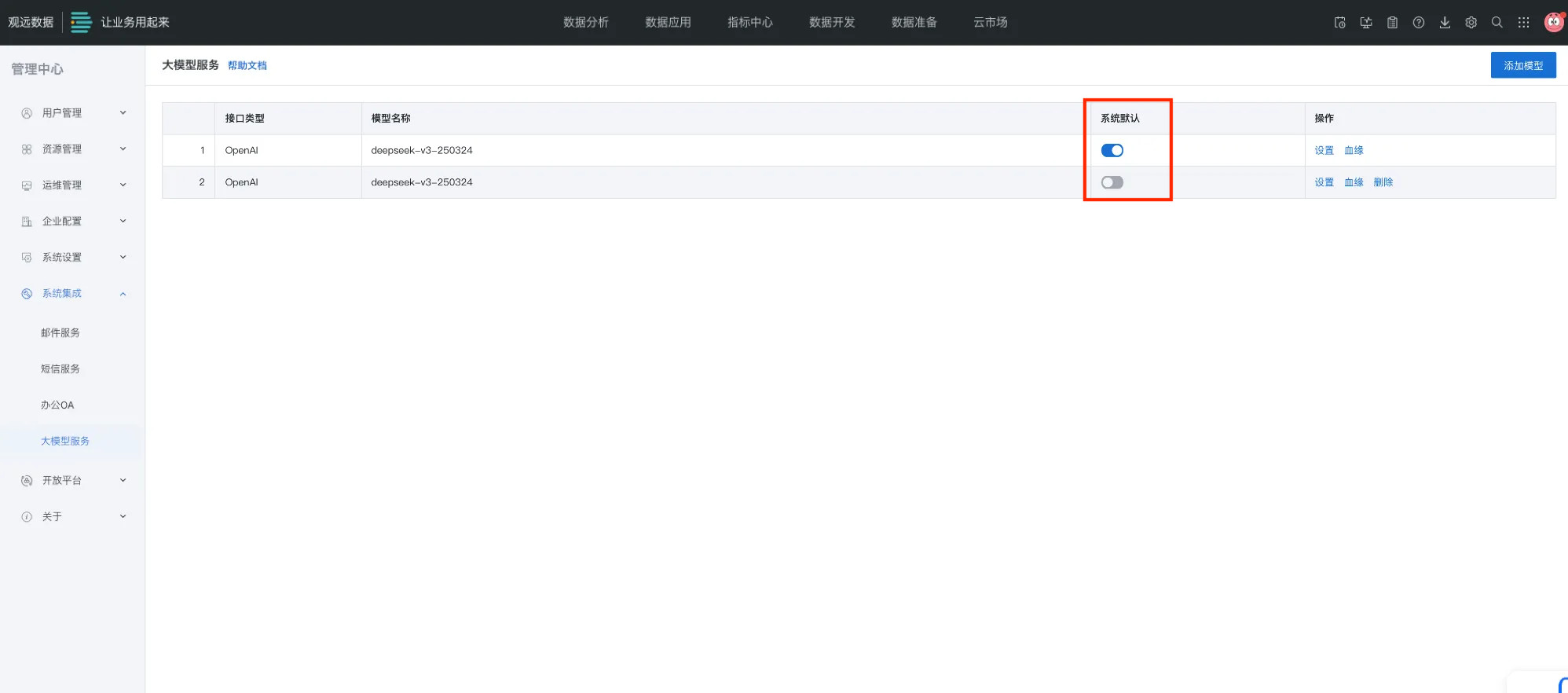Collapse the 系统集成 sidebar section
This screenshot has height=693, width=1568.
[72, 294]
